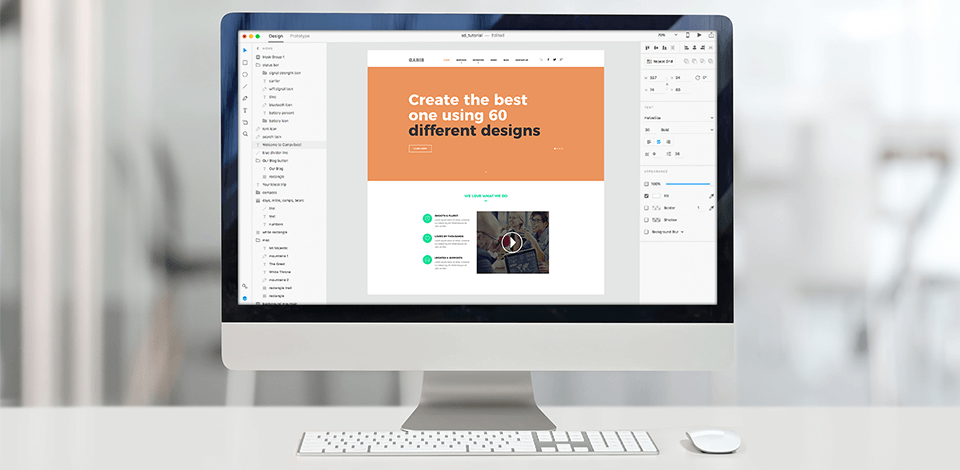Toggle the Fill checkbox
The height and width of the screenshot is (470, 960).
click(647, 196)
